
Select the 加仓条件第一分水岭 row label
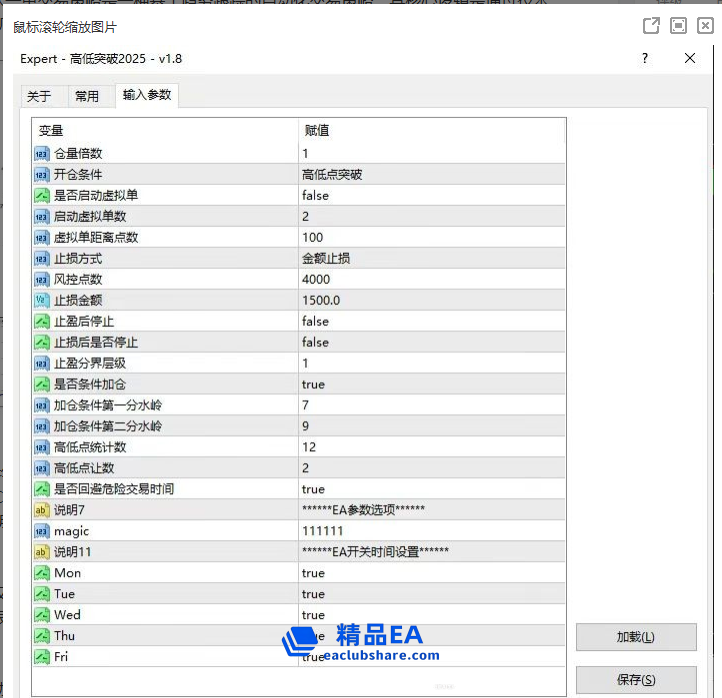click(x=108, y=405)
